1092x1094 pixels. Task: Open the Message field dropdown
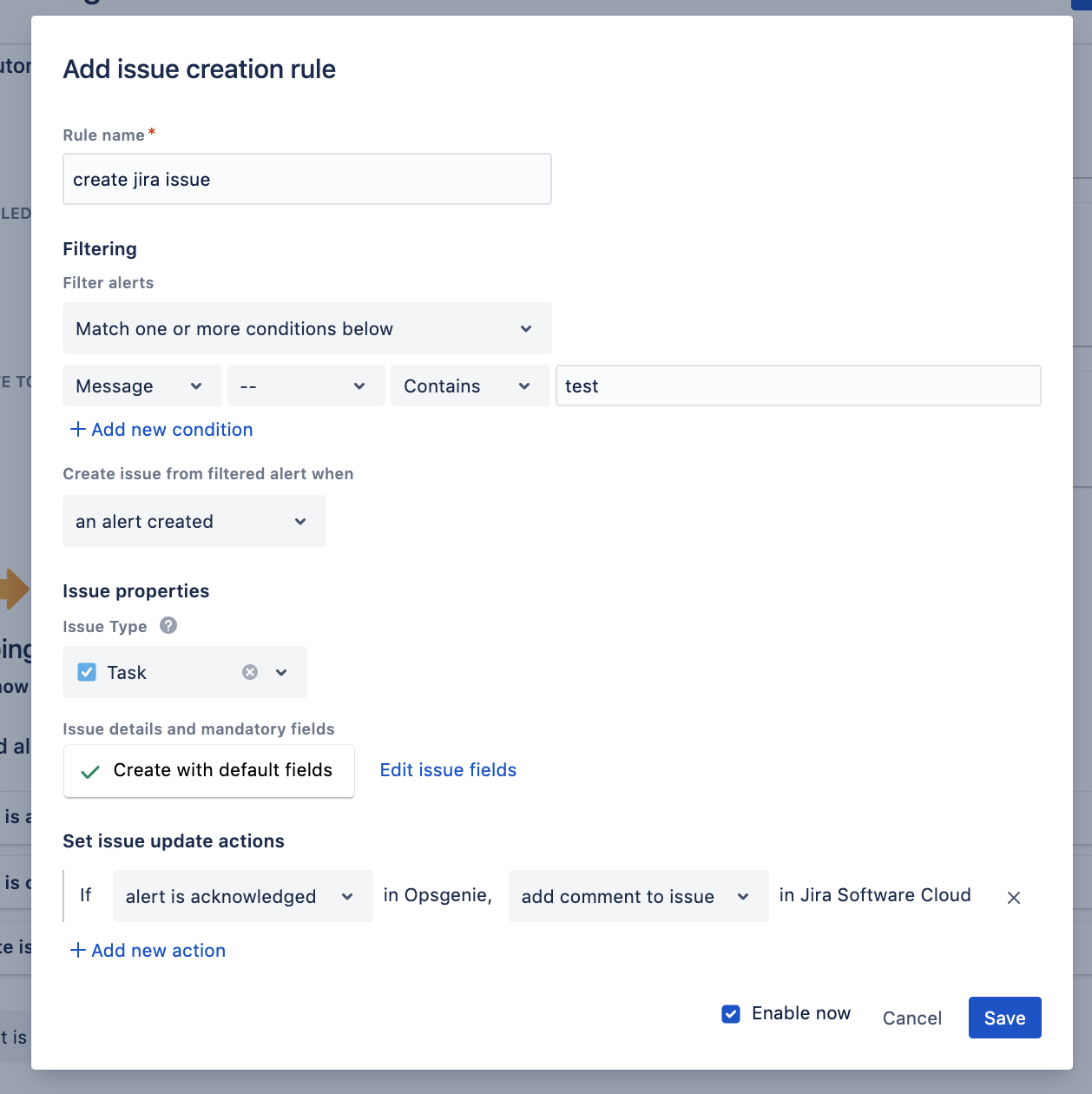(142, 386)
